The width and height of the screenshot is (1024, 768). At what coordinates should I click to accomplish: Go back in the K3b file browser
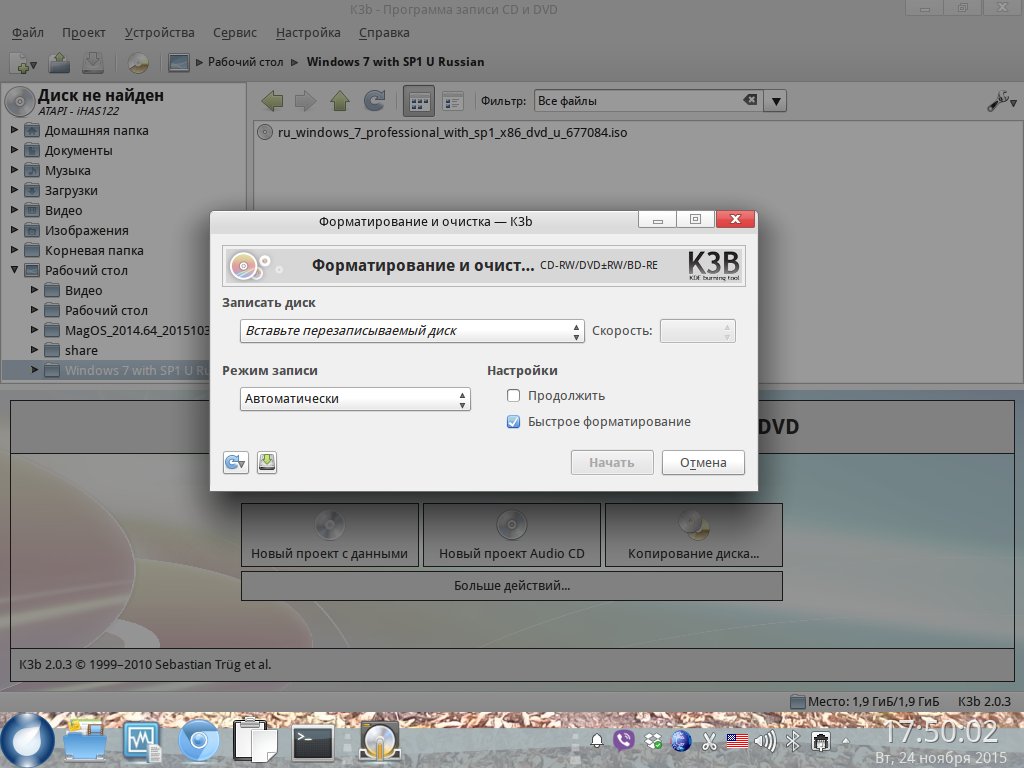pos(272,101)
